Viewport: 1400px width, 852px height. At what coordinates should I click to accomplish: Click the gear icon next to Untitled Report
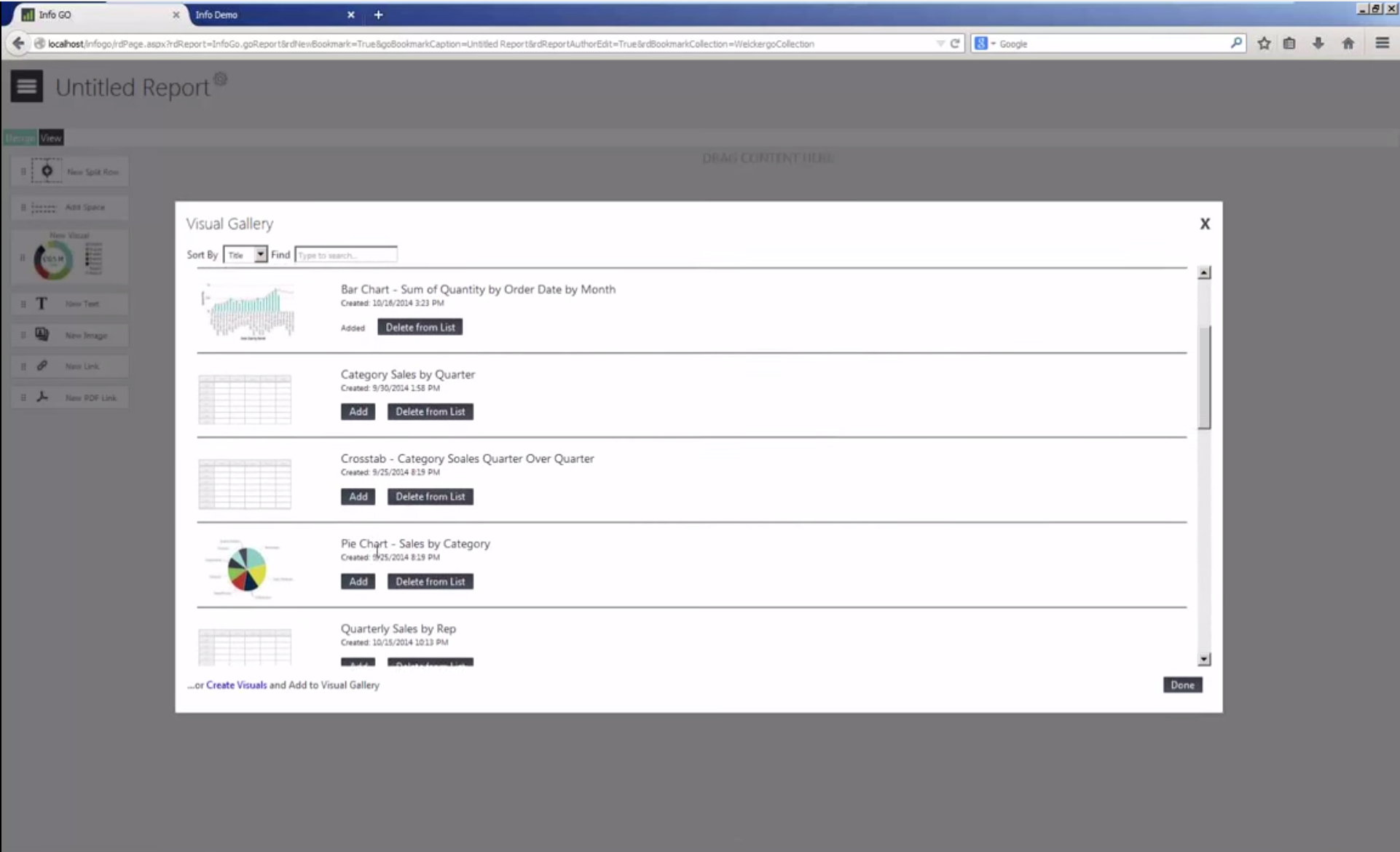pyautogui.click(x=221, y=79)
